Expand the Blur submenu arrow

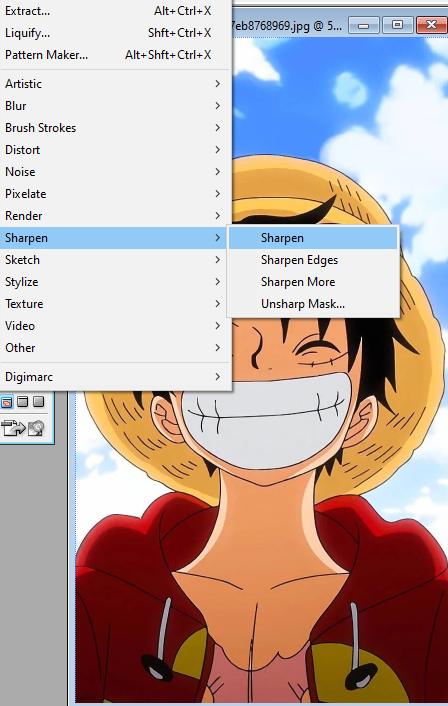tap(217, 106)
